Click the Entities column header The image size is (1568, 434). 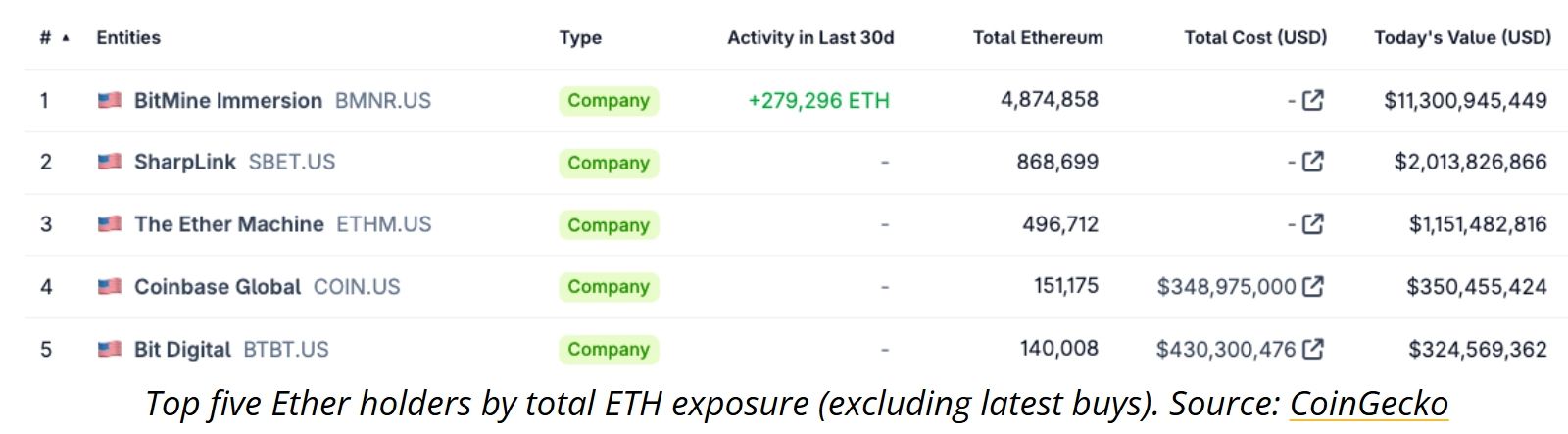pos(128,38)
